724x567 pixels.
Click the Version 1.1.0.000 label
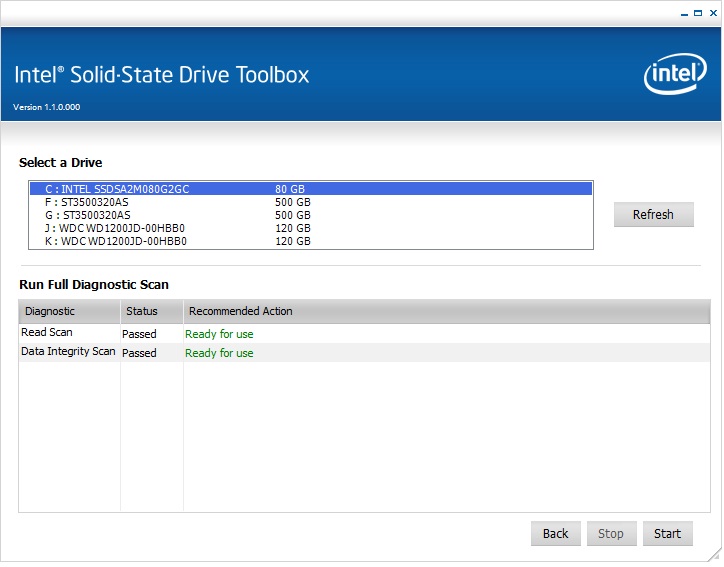47,107
